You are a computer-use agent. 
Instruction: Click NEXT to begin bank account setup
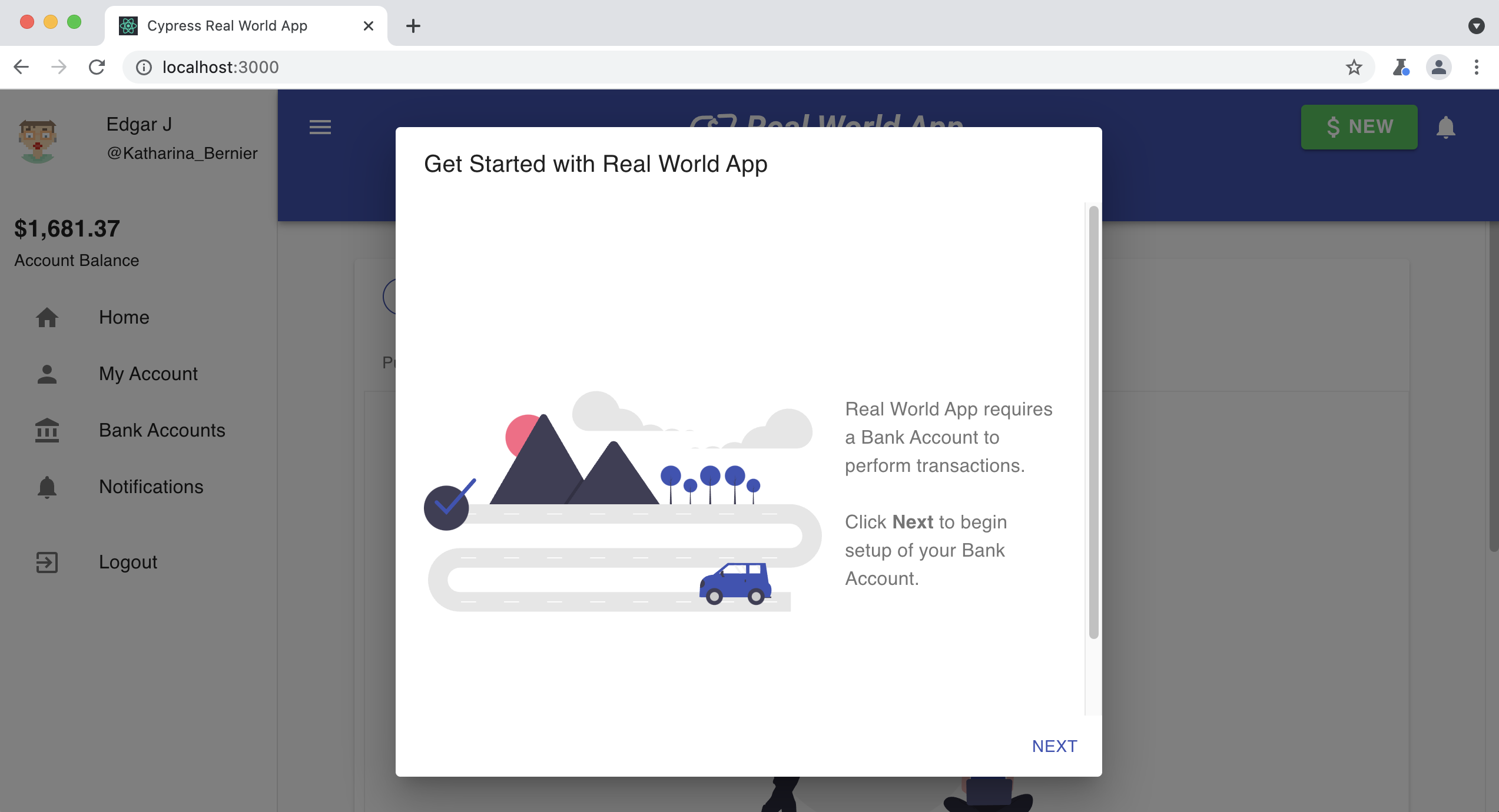coord(1054,746)
